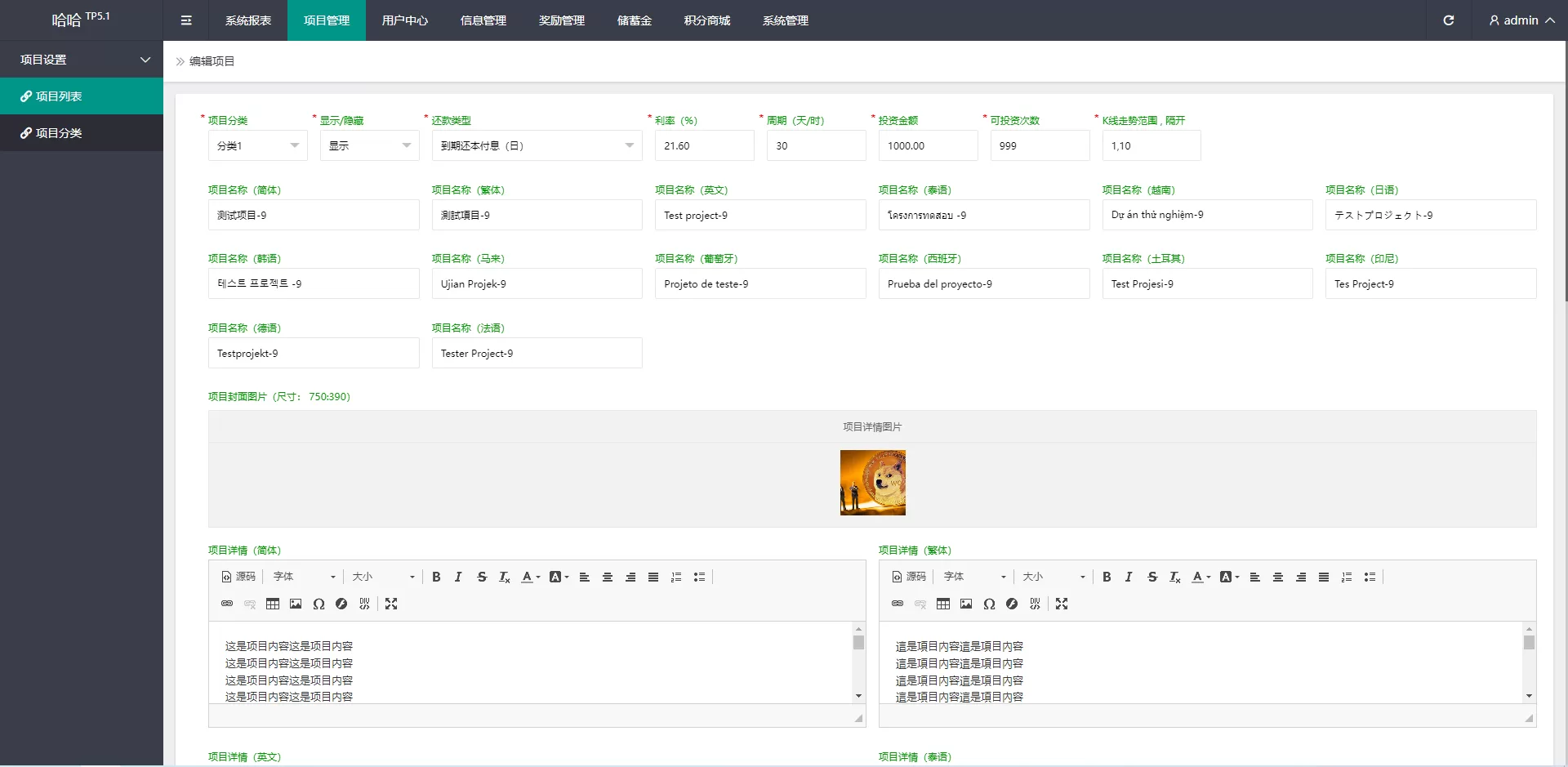Apply strikethrough in Traditional details editor
Image resolution: width=1568 pixels, height=767 pixels.
pos(1152,577)
